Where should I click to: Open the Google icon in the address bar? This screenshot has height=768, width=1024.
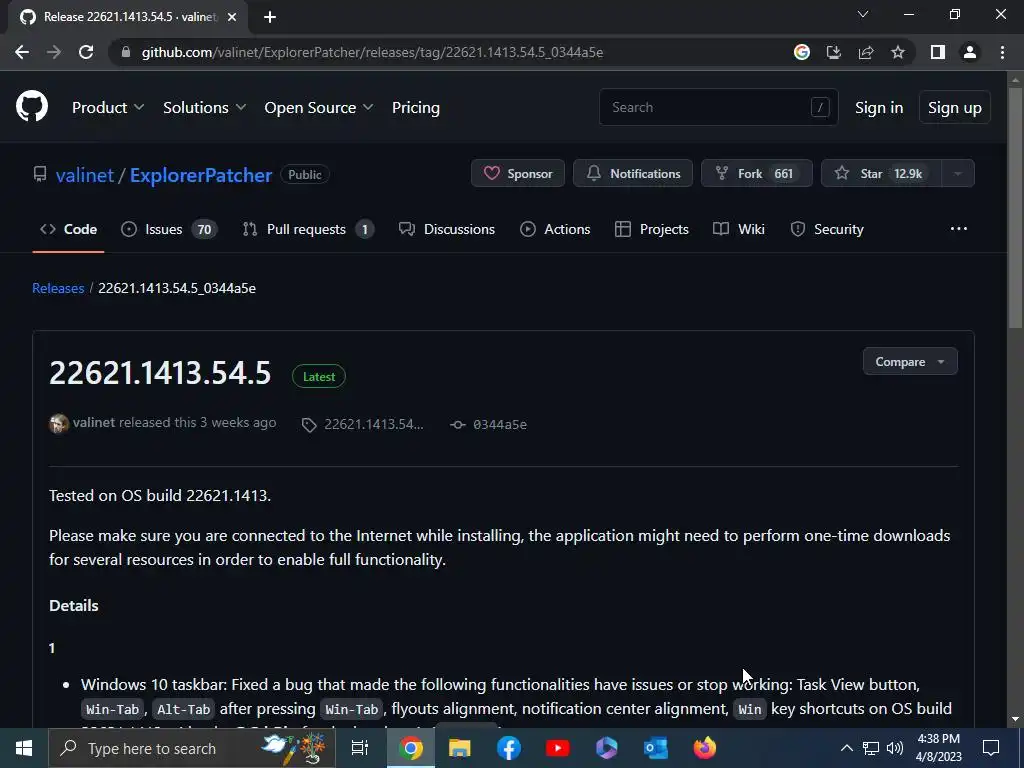802,52
